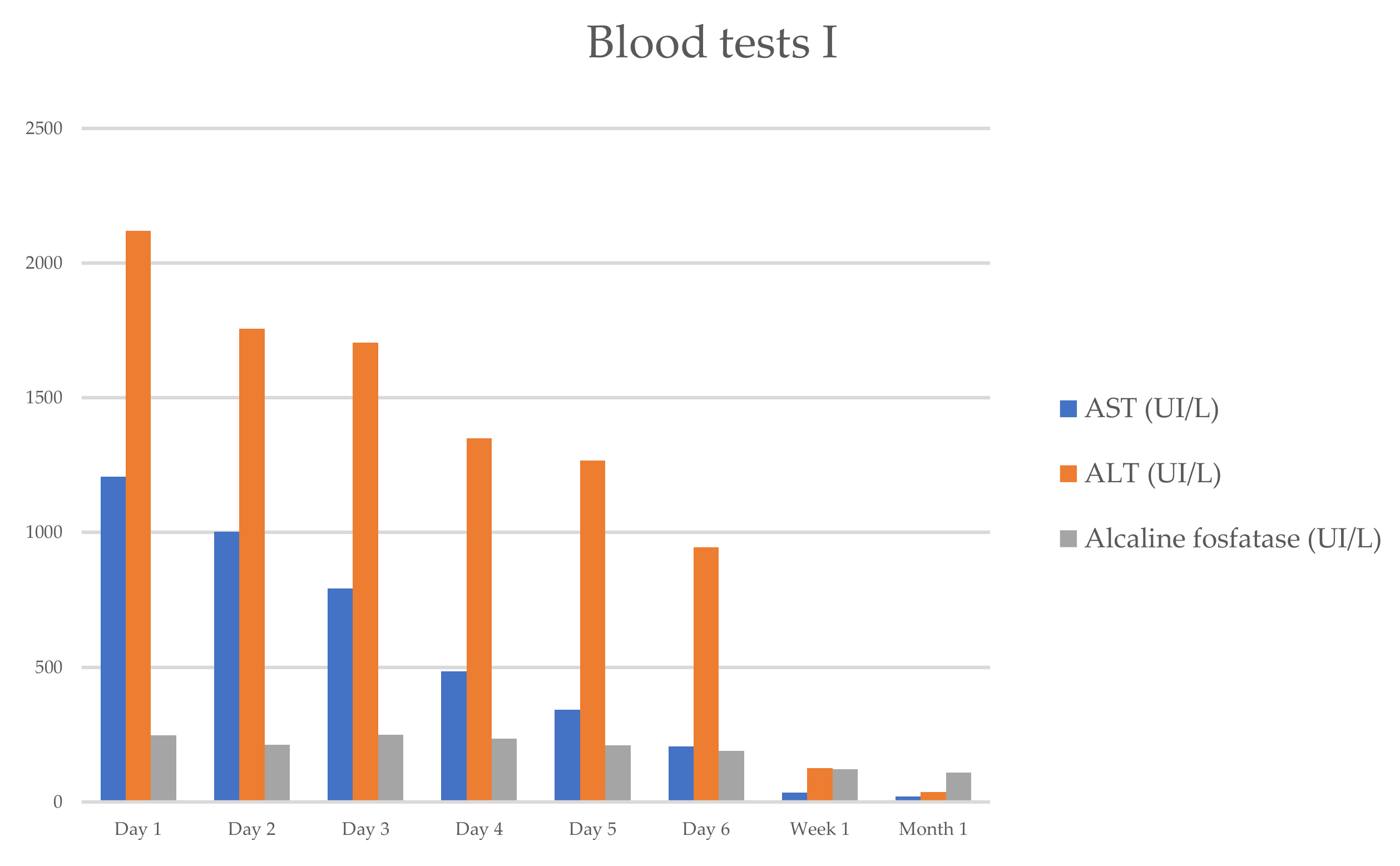Click the ALT (UI/L) legend label
This screenshot has width=1400, height=866.
coord(1152,474)
